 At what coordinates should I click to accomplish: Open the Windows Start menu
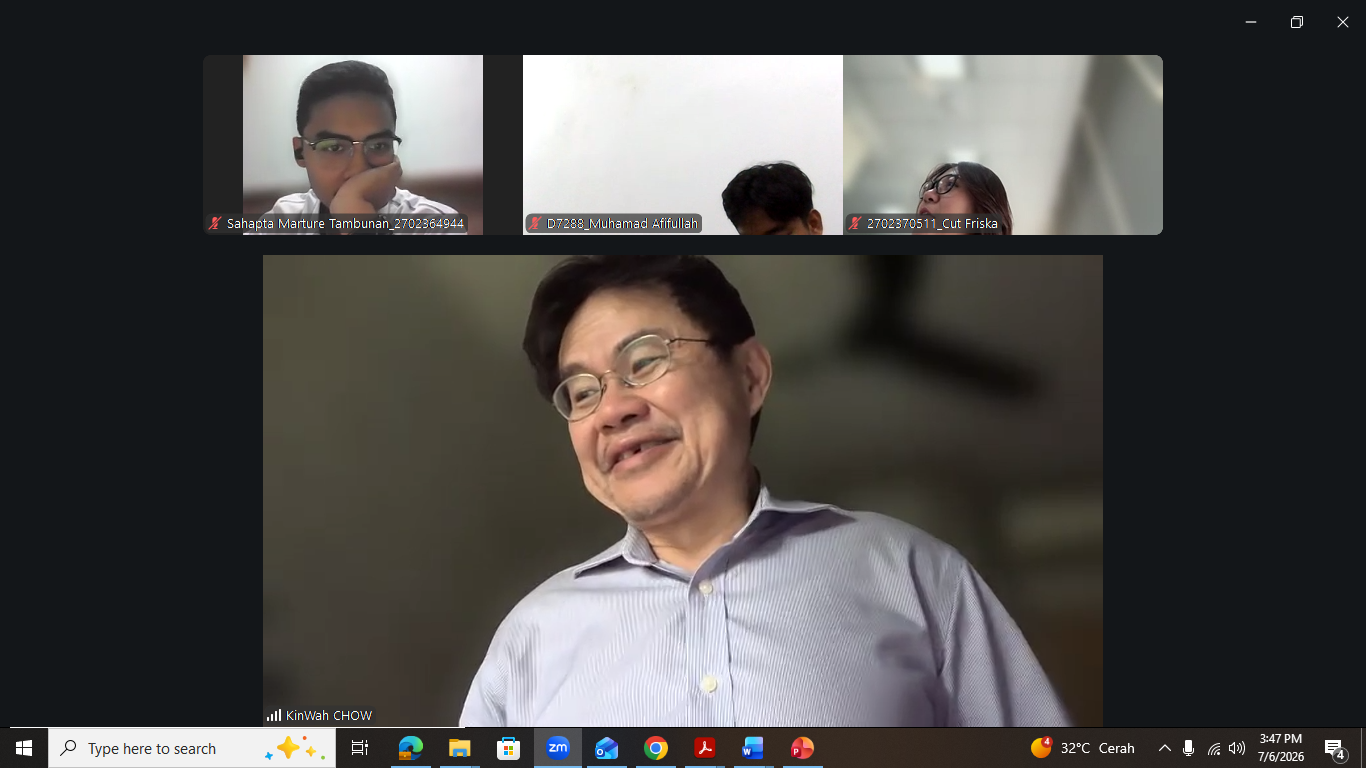pos(24,748)
